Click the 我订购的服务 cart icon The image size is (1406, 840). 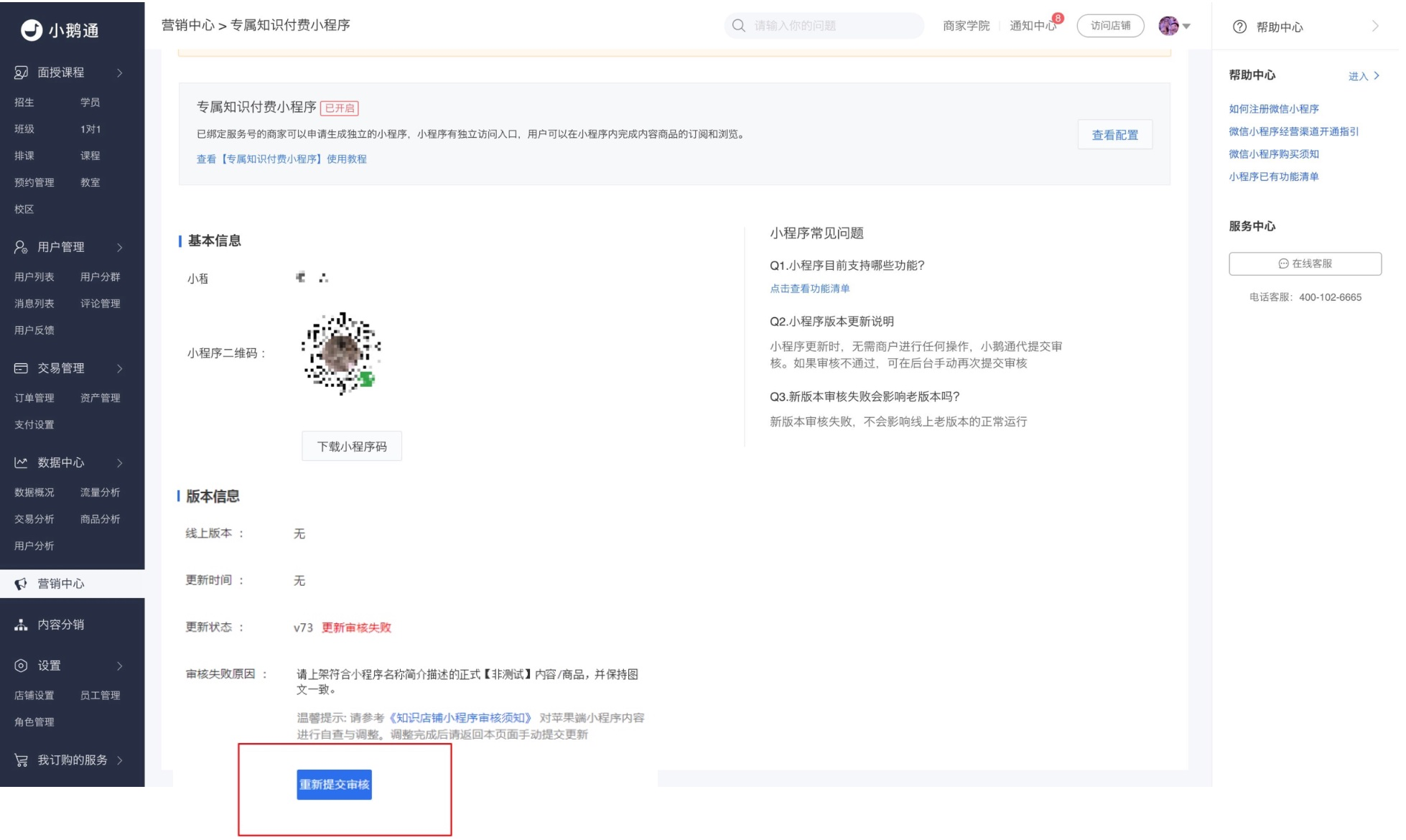(x=21, y=760)
